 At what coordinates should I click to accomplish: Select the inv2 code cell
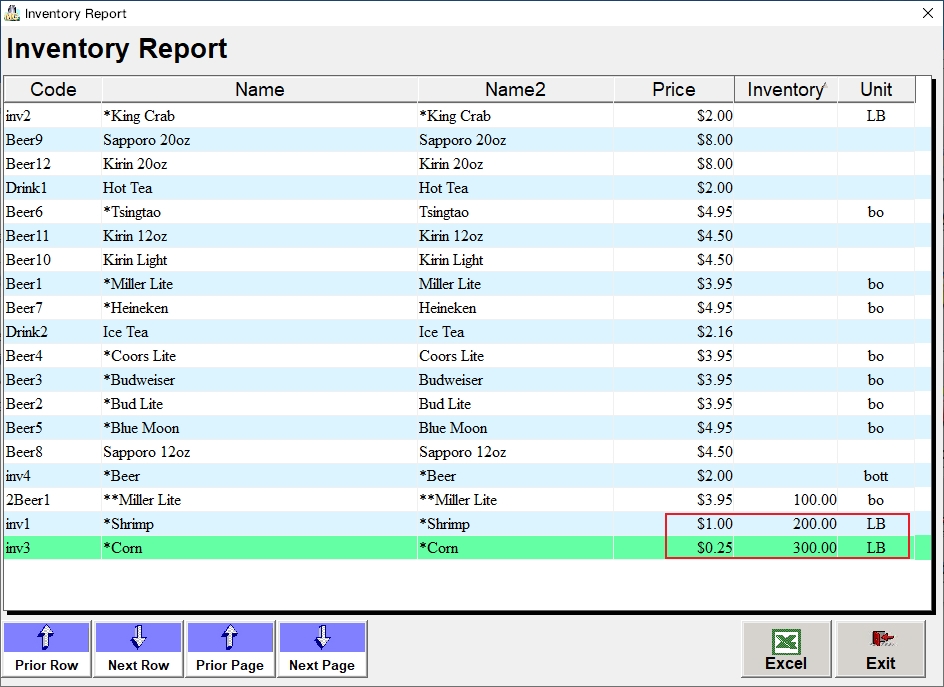click(53, 116)
